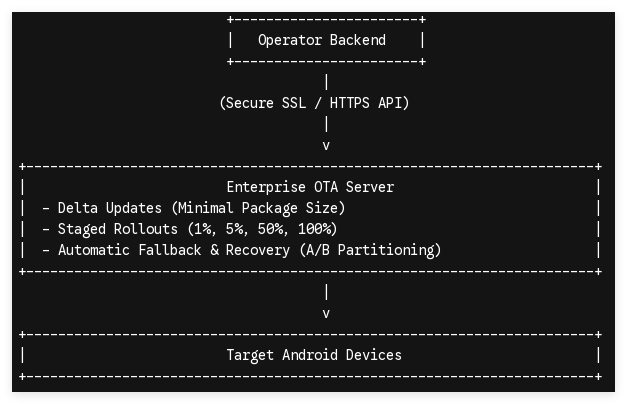Click the 1% rollout percentage
This screenshot has height=404, width=627.
(202, 229)
